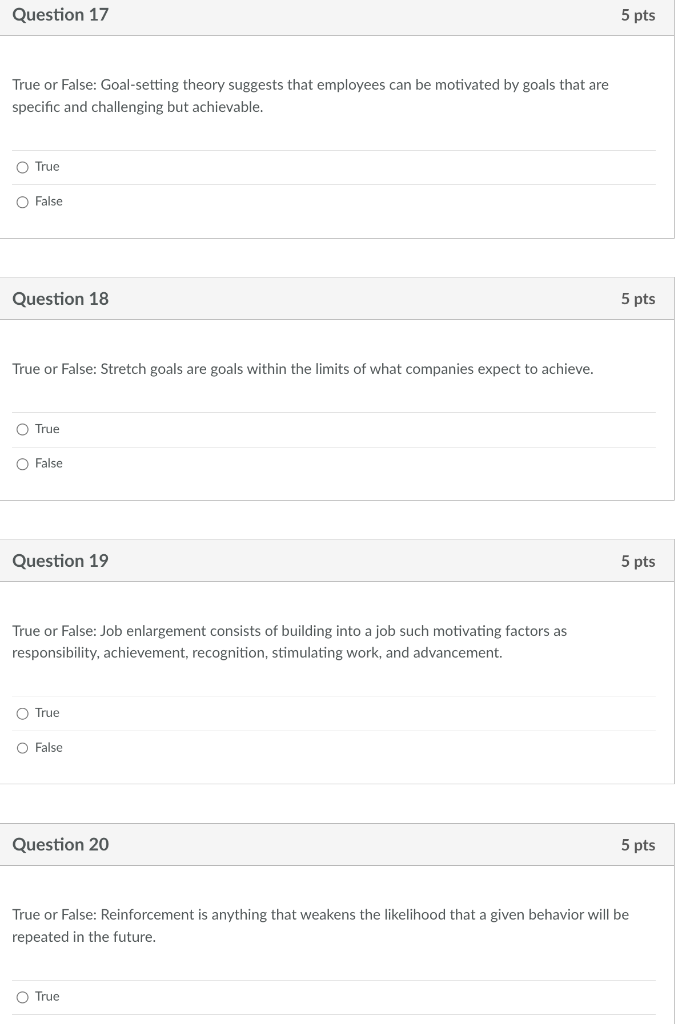Click the goal-setting theory question text

click(x=310, y=96)
